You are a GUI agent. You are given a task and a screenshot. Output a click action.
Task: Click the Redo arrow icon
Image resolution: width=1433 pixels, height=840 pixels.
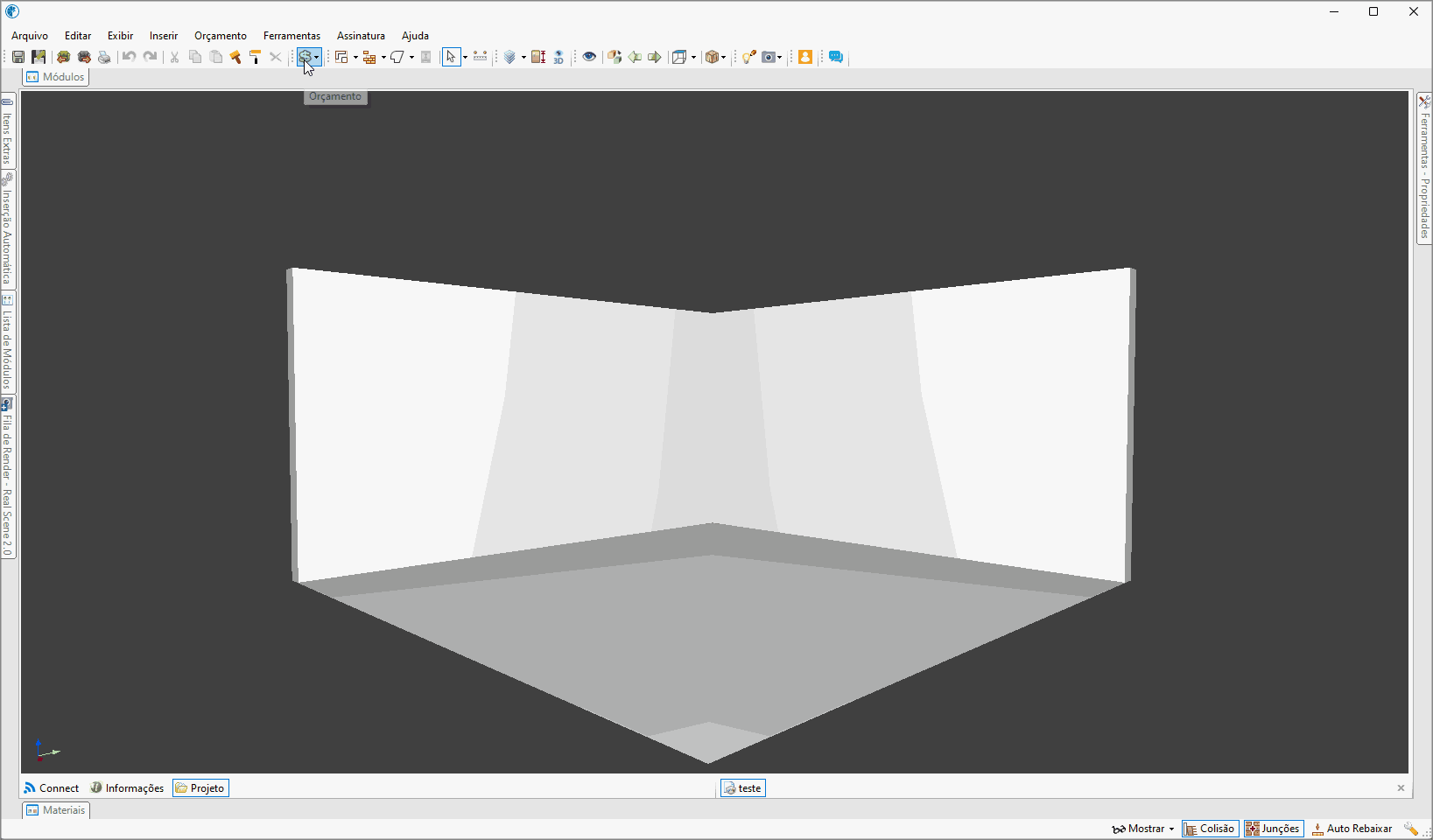(x=150, y=57)
